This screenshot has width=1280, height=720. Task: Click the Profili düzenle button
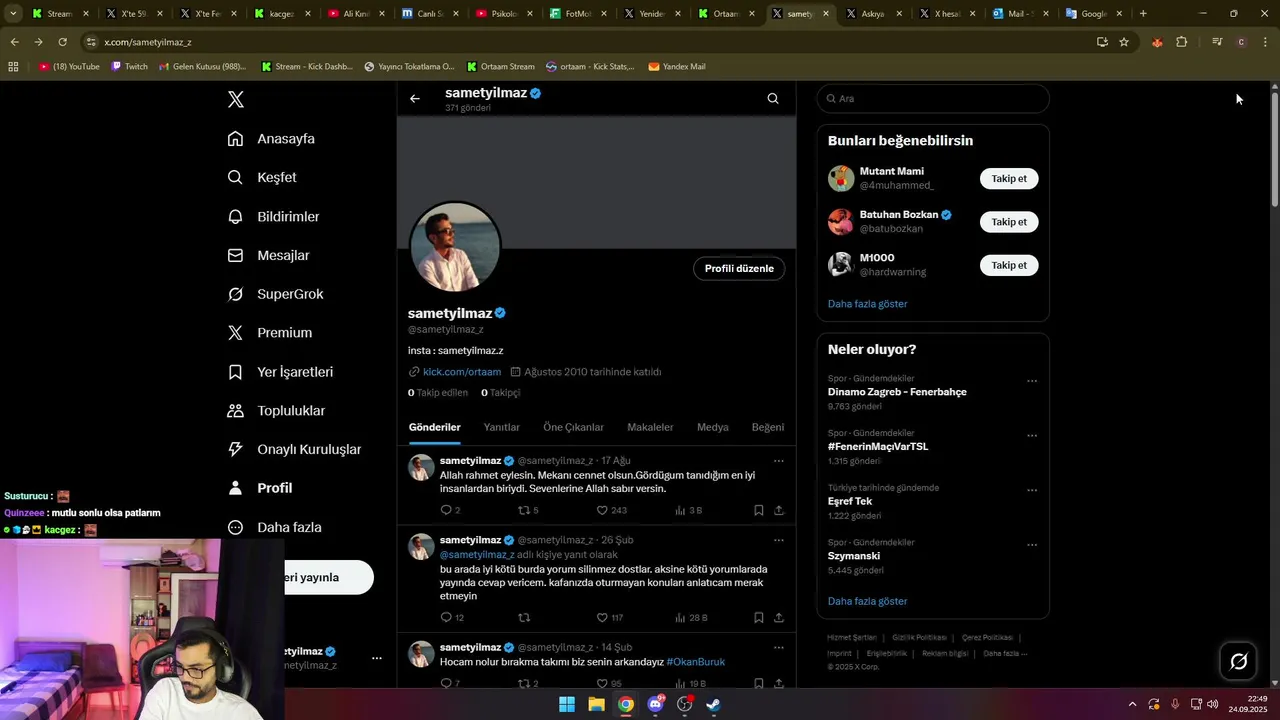tap(739, 268)
